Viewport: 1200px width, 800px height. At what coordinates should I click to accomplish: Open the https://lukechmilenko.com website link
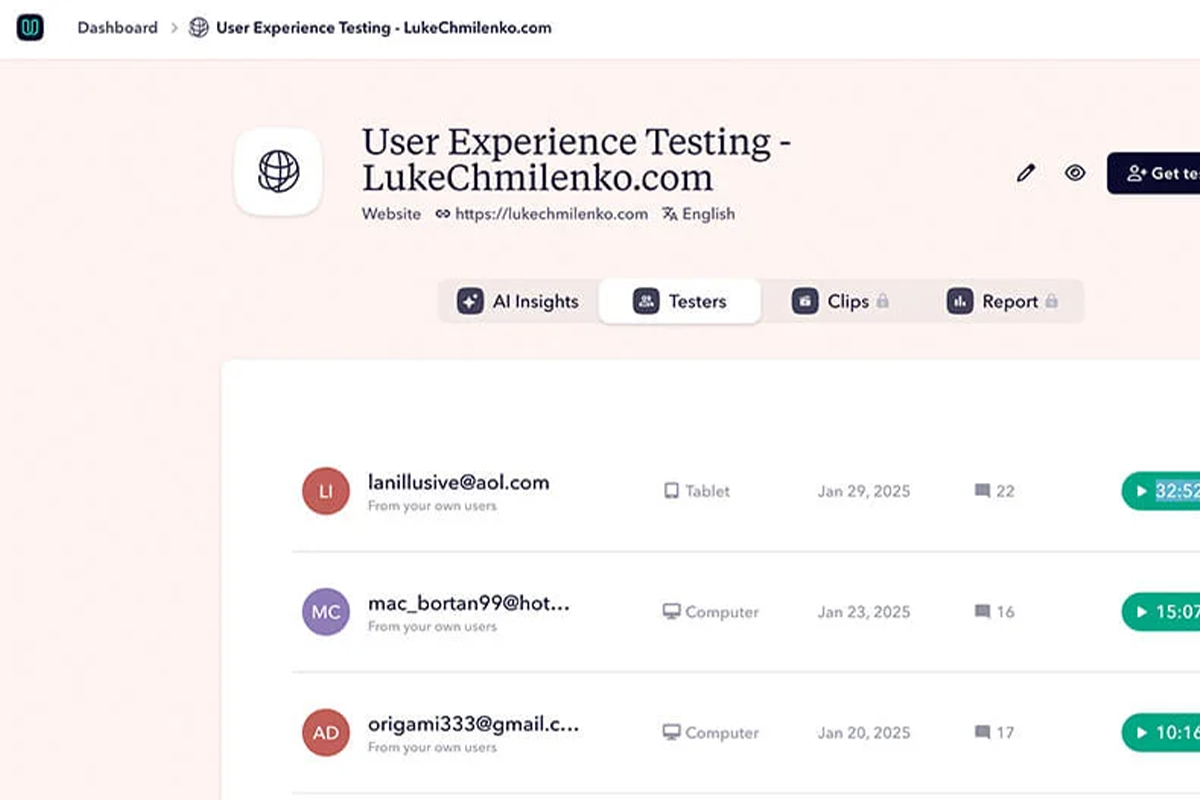550,214
